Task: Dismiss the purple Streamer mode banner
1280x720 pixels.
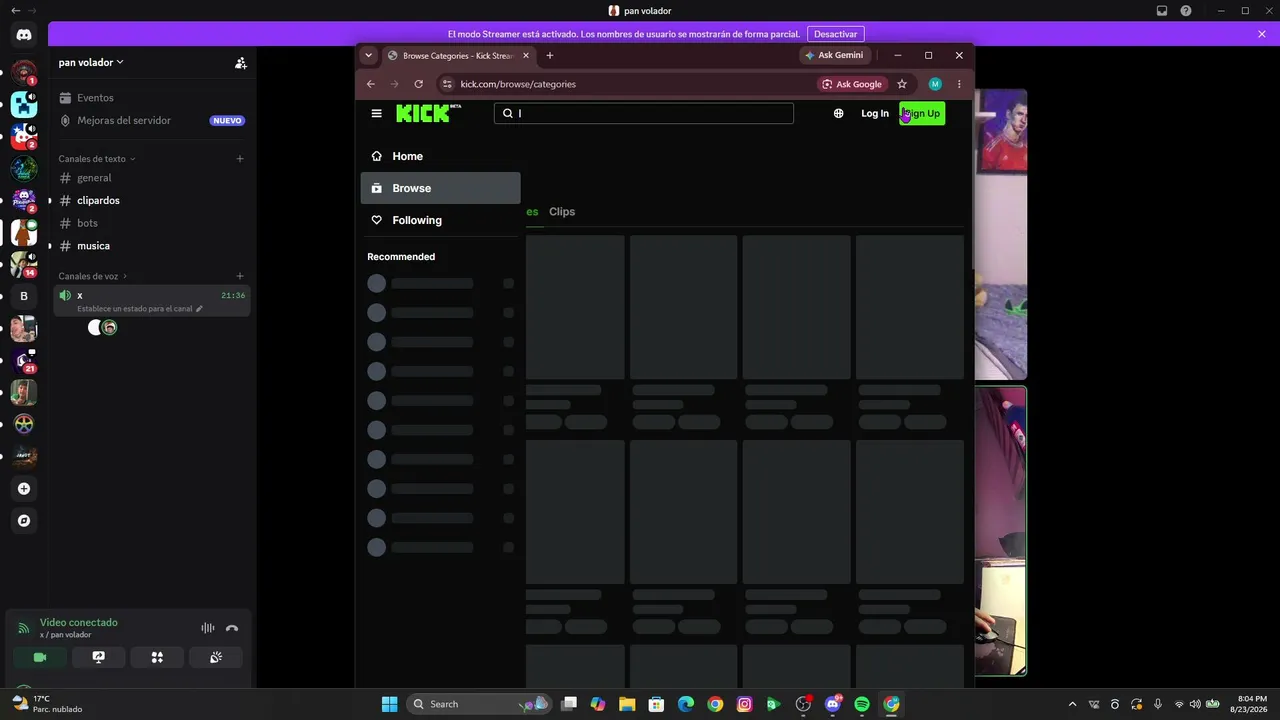Action: click(1262, 34)
